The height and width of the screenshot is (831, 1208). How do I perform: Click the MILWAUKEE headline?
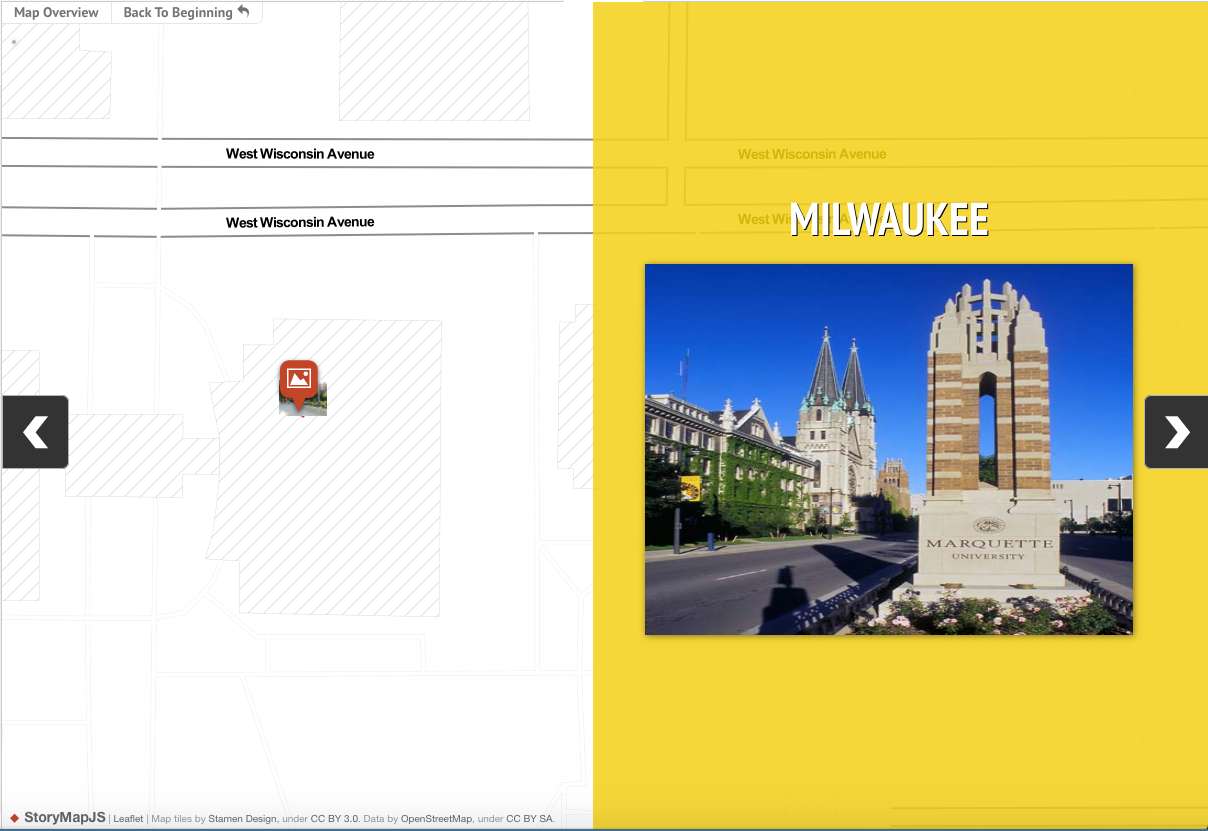coord(889,220)
